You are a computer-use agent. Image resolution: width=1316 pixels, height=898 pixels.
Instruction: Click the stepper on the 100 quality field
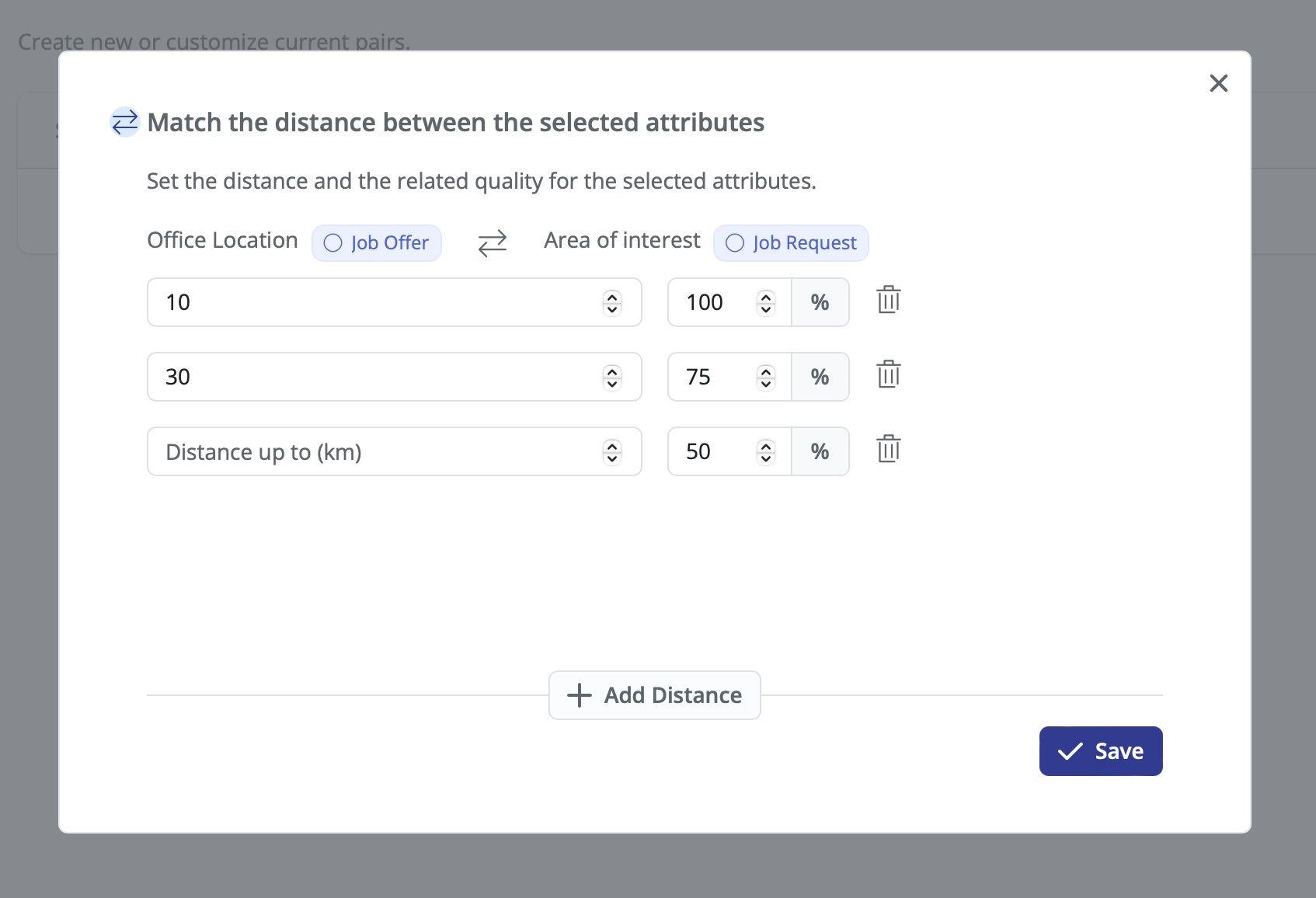tap(766, 303)
